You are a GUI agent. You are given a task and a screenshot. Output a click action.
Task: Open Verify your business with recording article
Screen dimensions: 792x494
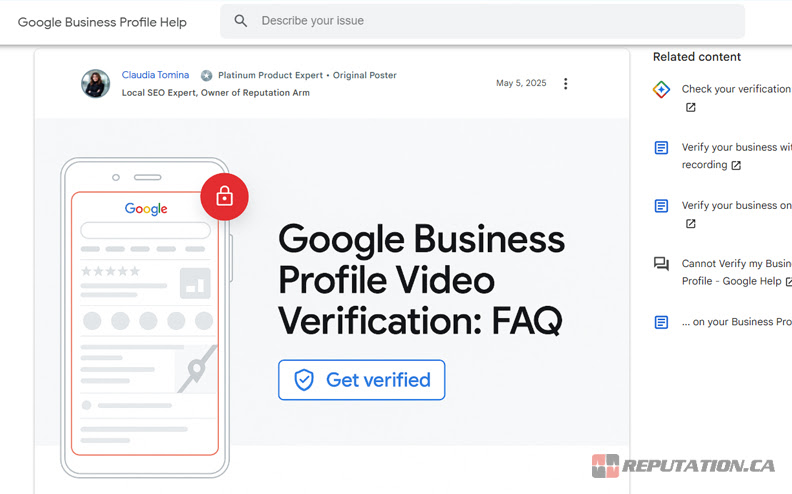(x=735, y=148)
